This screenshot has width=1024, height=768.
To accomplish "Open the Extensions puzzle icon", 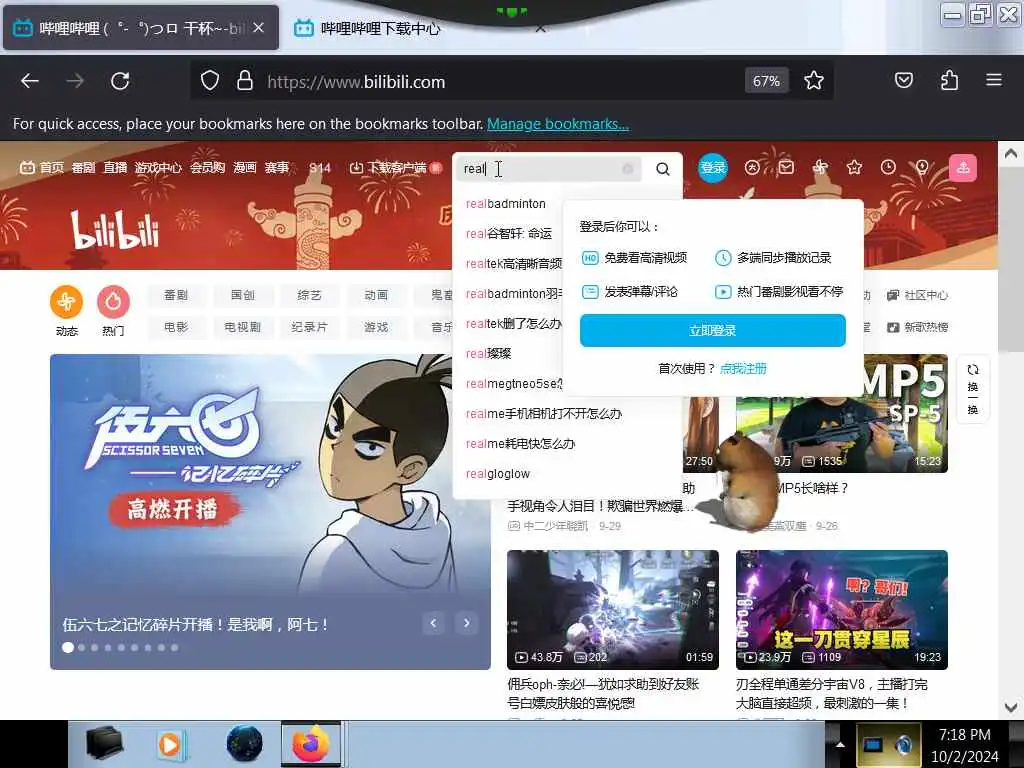I will click(x=950, y=81).
